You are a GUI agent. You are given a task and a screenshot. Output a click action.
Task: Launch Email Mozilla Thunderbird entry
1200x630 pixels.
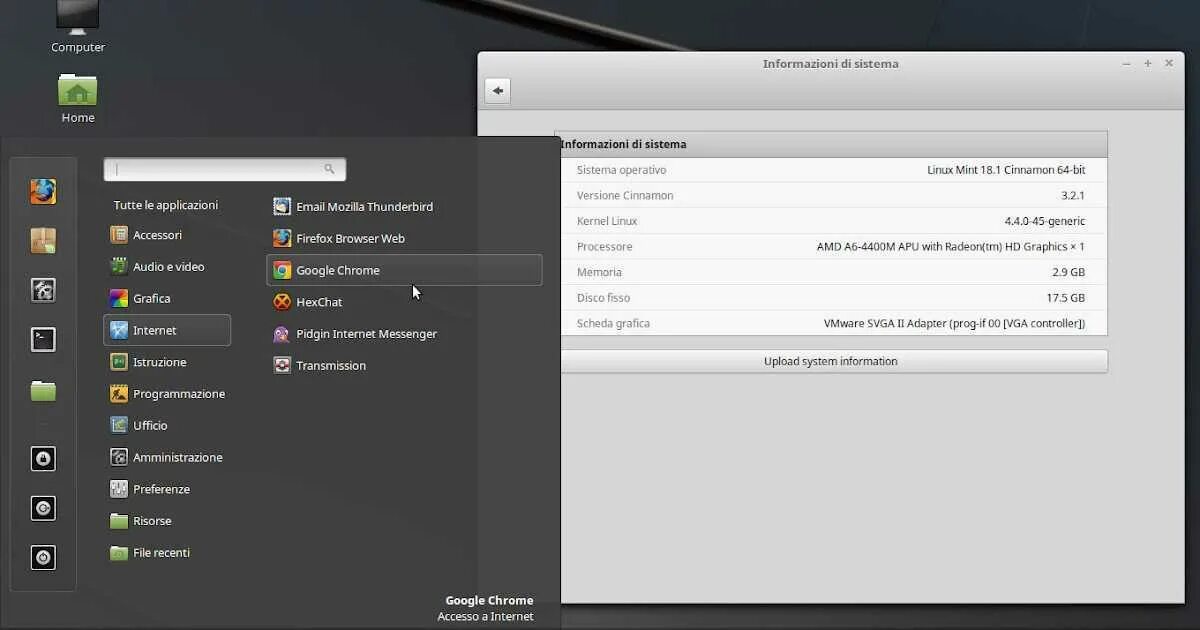pos(365,207)
